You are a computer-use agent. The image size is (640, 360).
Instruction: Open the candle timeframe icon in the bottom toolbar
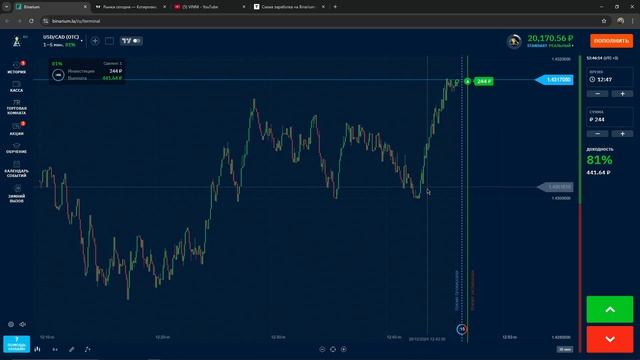click(55, 349)
